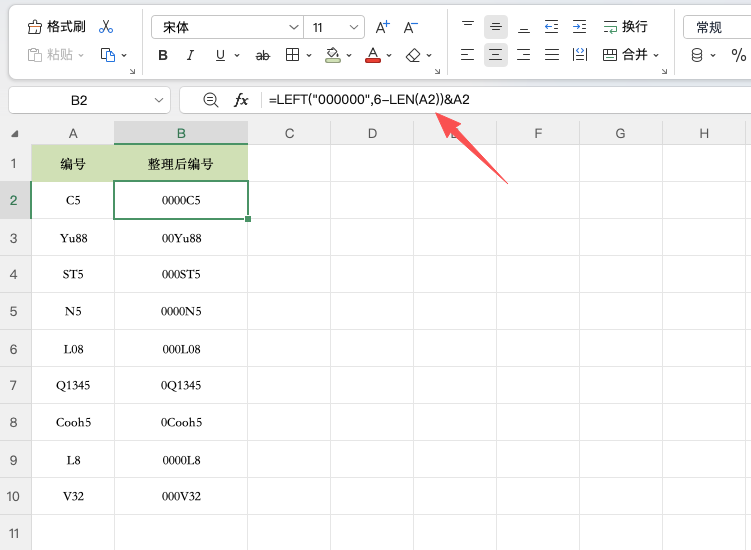Open the clipboard group dialog launcher
The height and width of the screenshot is (550, 751).
[x=132, y=71]
